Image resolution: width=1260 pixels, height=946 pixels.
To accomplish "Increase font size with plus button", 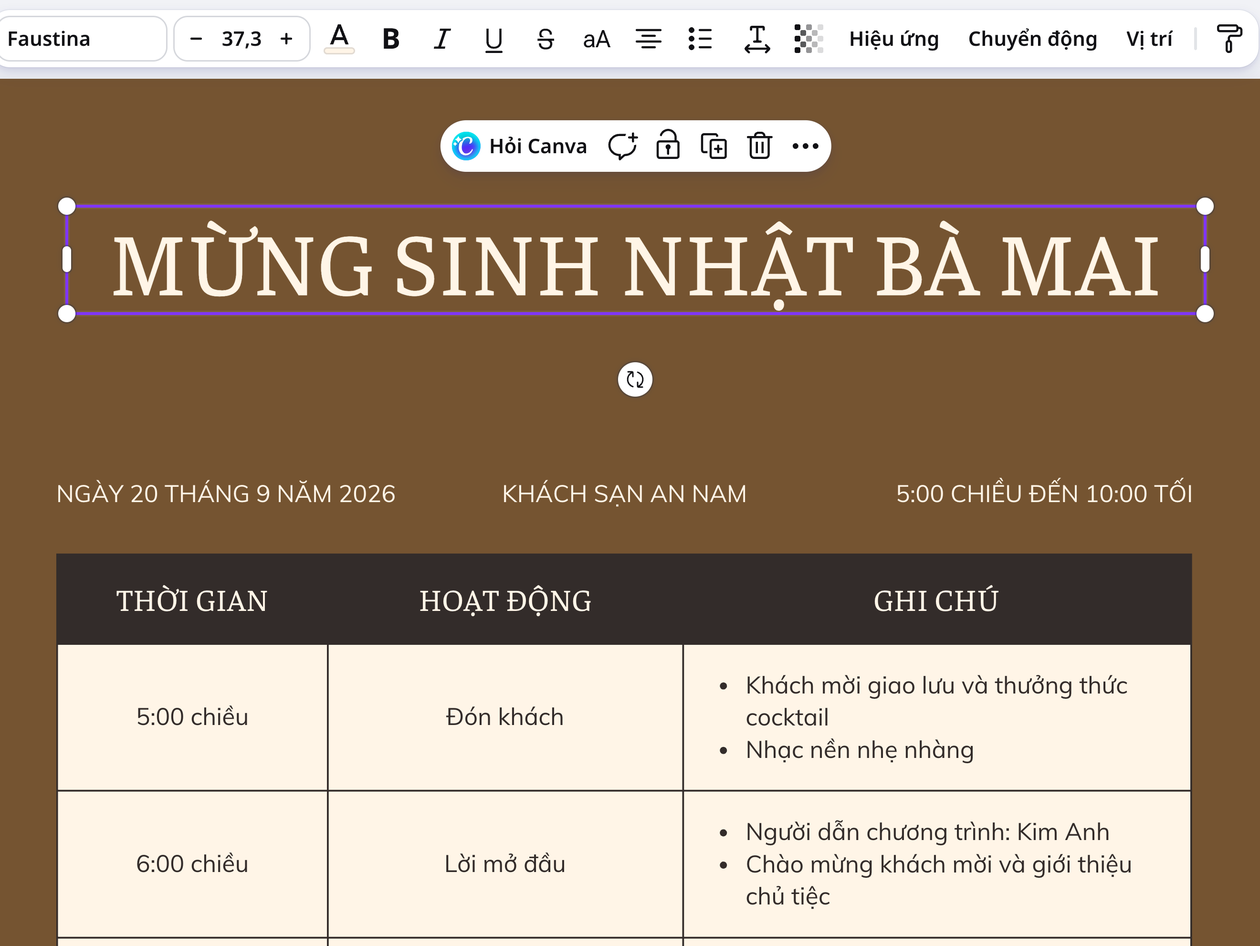I will 287,39.
